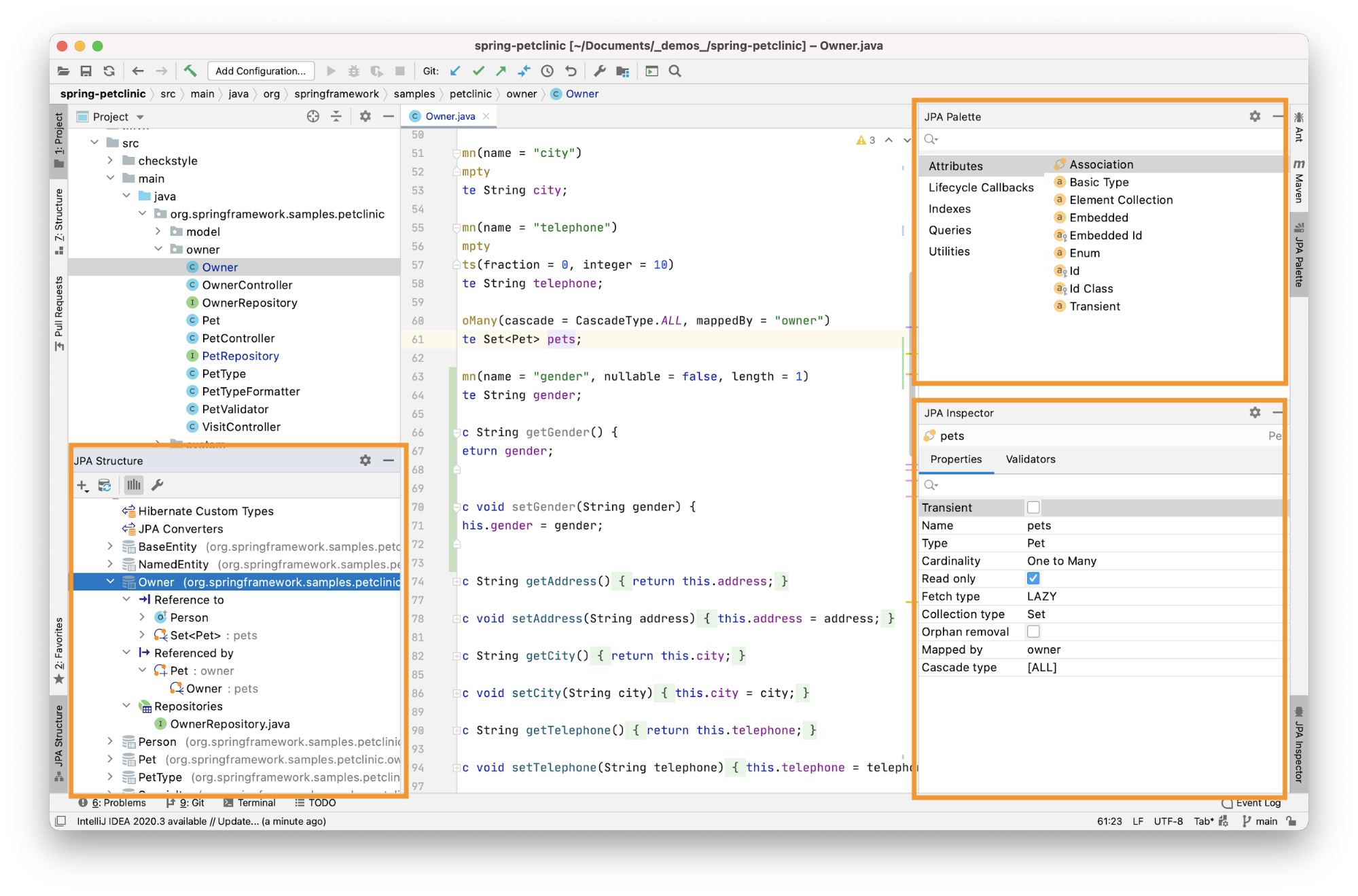Image resolution: width=1358 pixels, height=896 pixels.
Task: Close the Owner.java editor tab
Action: [x=486, y=116]
